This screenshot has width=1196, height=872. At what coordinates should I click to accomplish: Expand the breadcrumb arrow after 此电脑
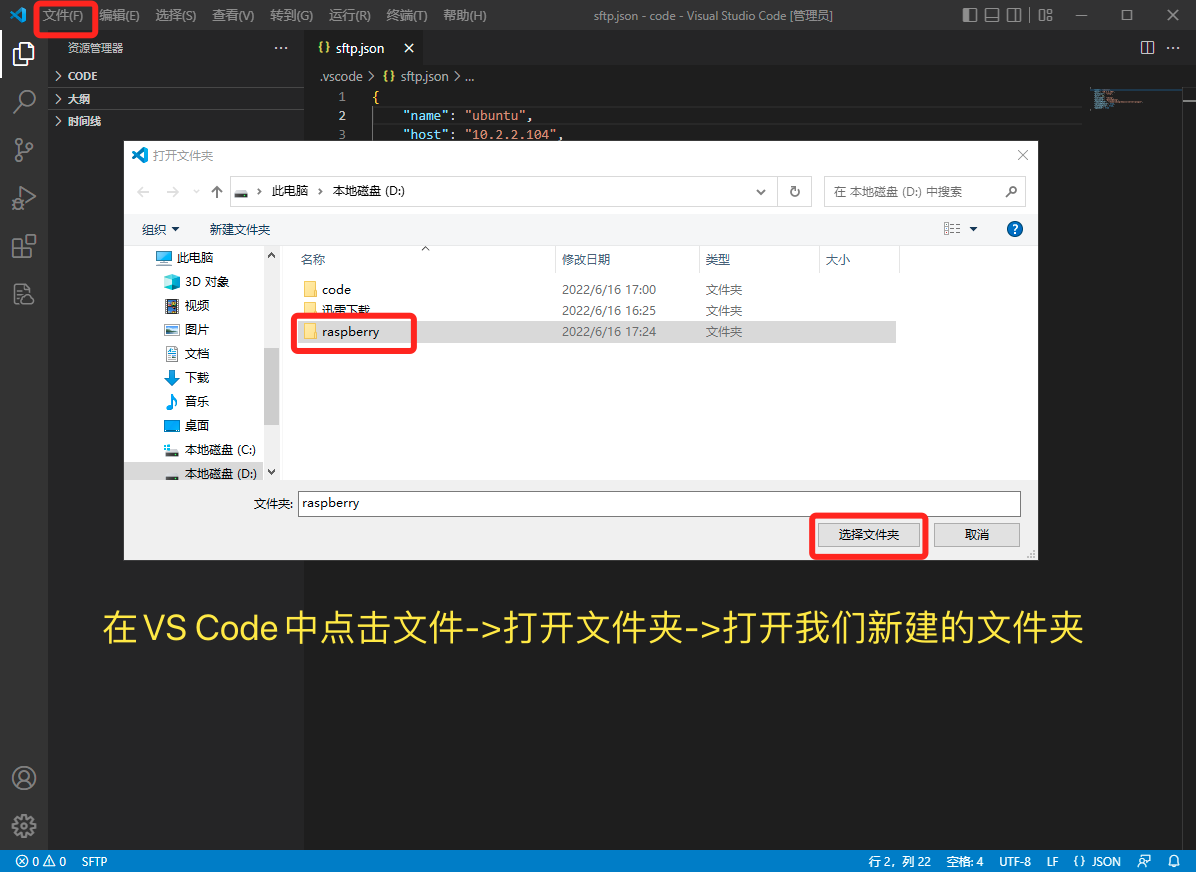click(x=320, y=191)
